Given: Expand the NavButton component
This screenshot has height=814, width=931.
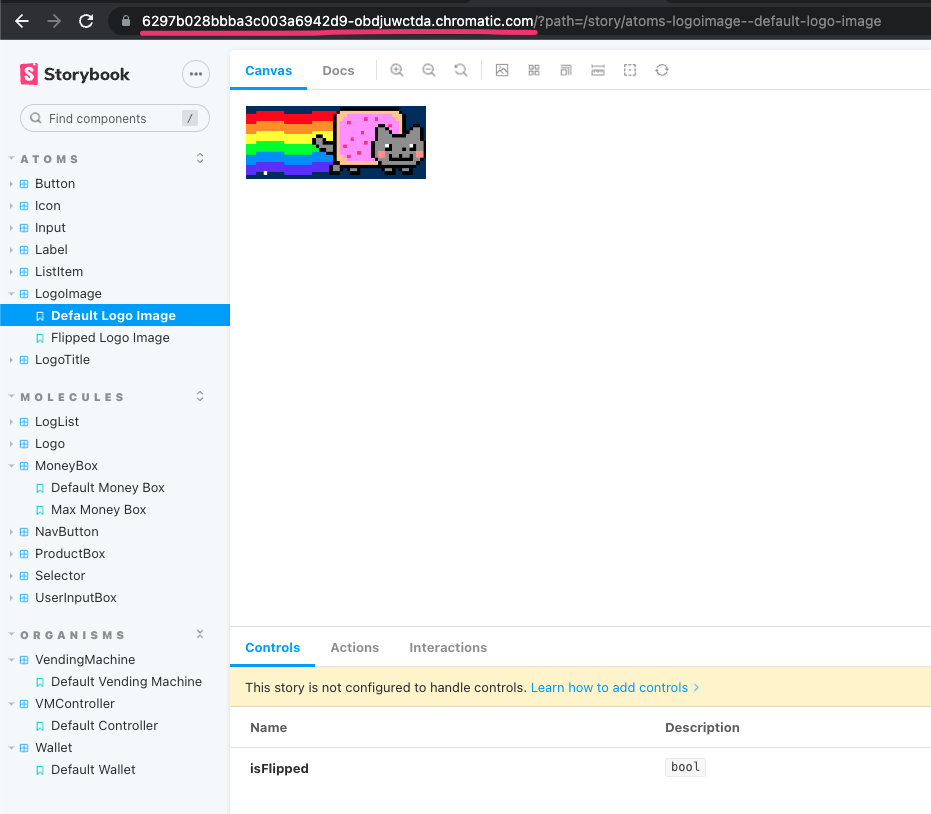Looking at the screenshot, I should pyautogui.click(x=66, y=531).
